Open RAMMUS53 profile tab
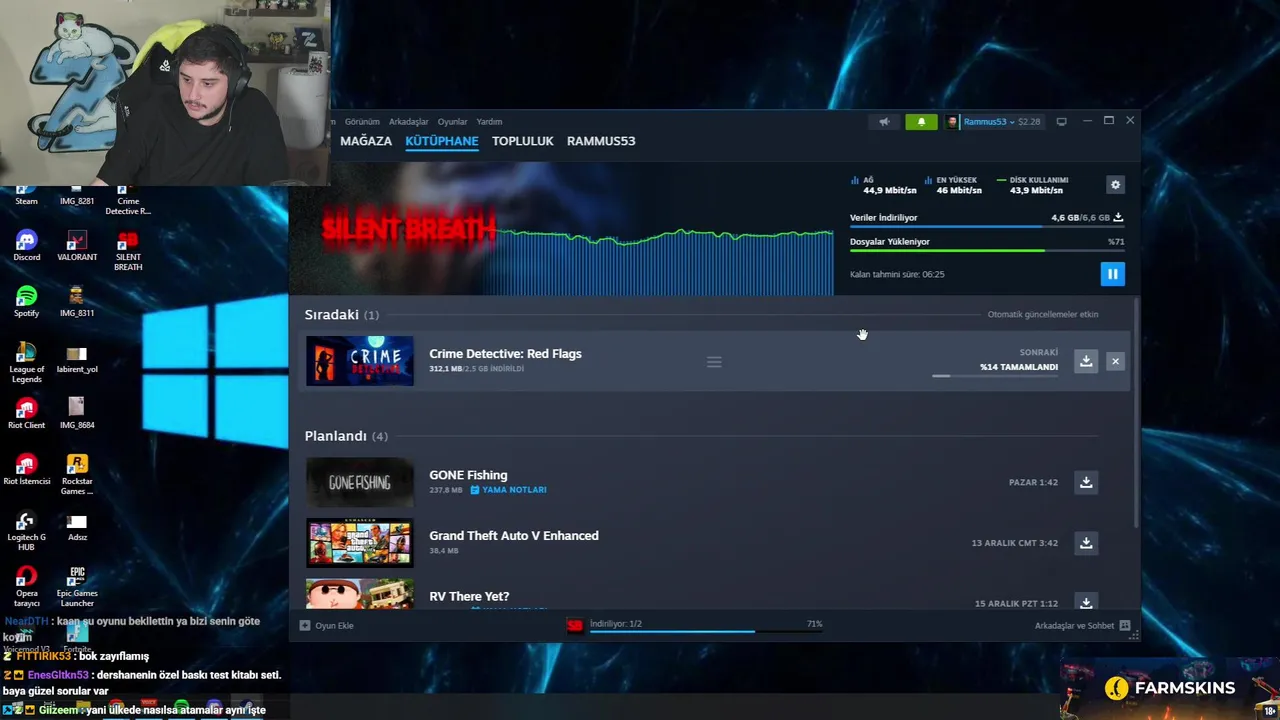The height and width of the screenshot is (720, 1280). coord(601,141)
